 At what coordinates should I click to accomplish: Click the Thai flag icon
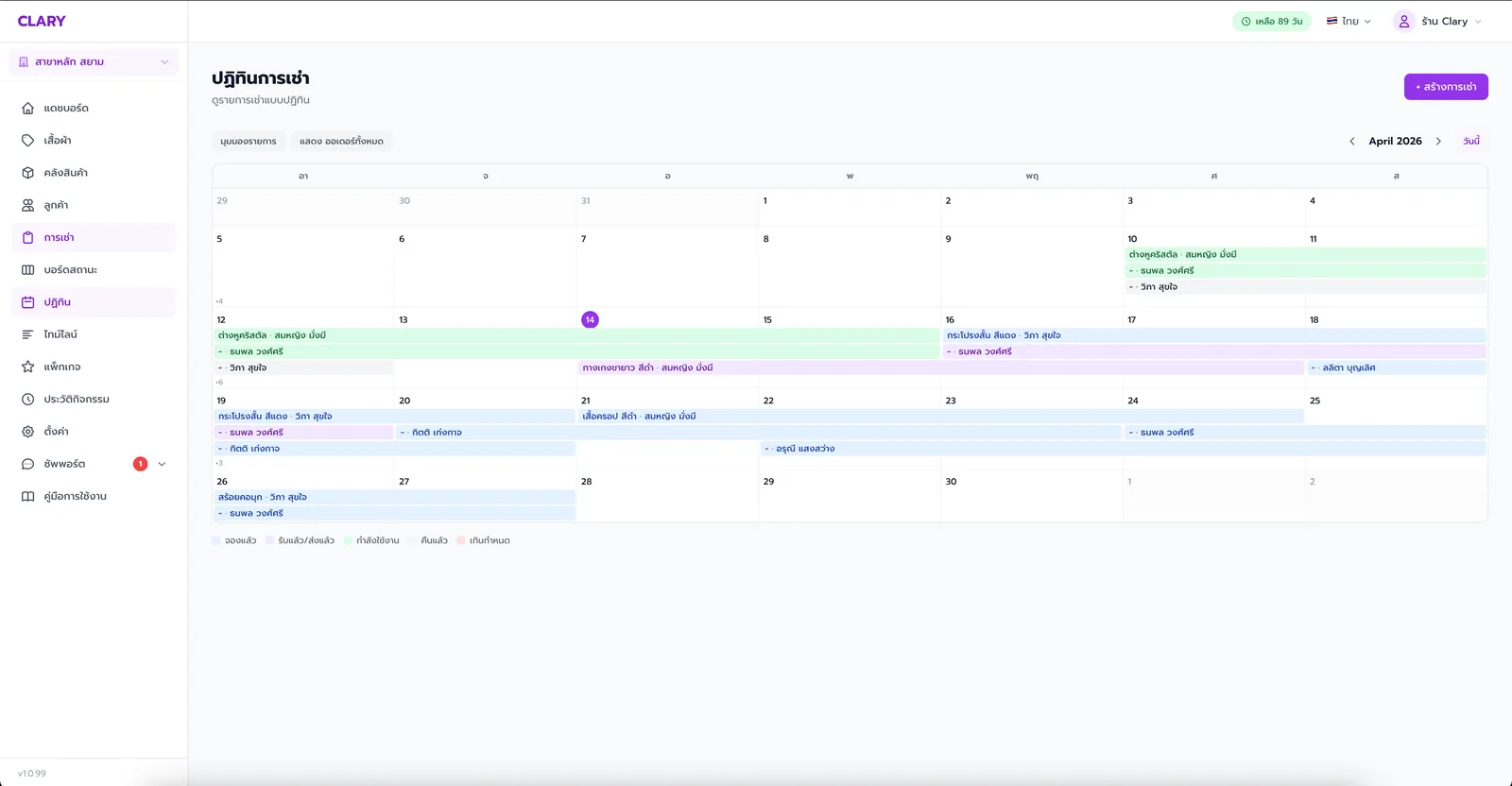click(x=1332, y=21)
